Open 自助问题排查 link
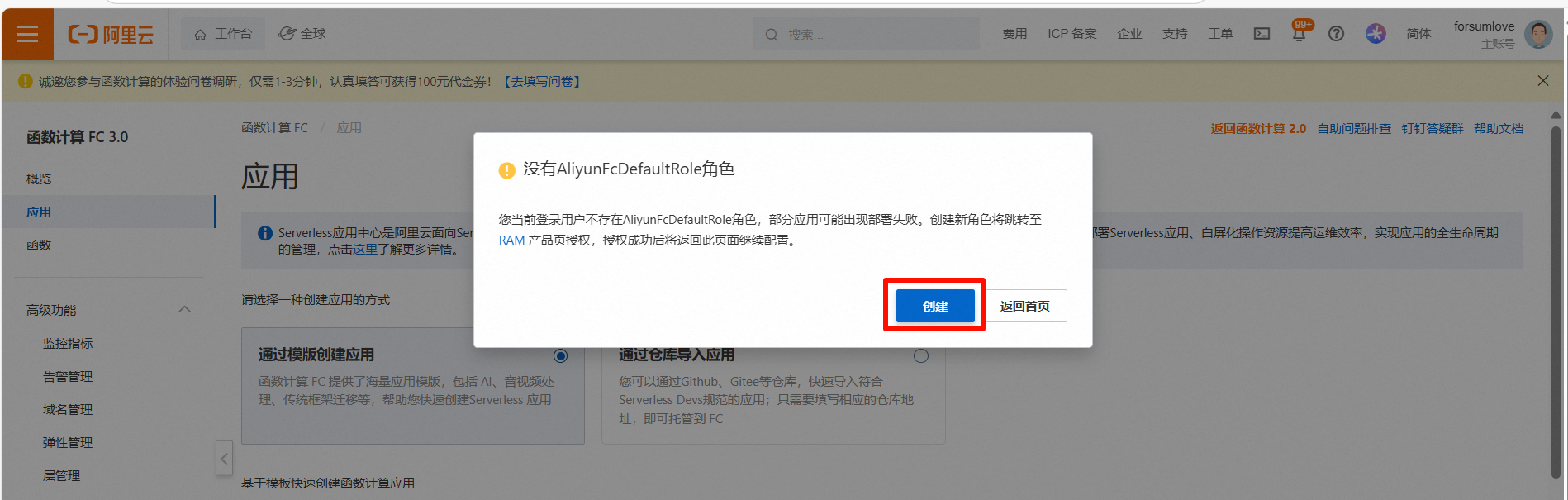Viewport: 1568px width, 500px height. point(1354,129)
